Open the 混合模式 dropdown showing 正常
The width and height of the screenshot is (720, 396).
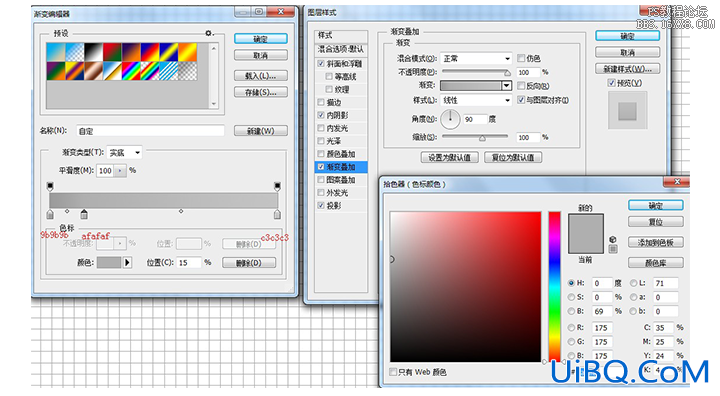[x=476, y=58]
